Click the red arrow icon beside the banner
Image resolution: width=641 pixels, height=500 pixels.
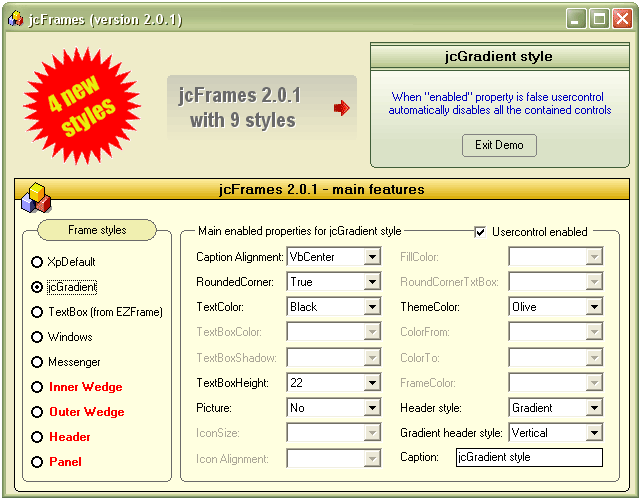(x=342, y=108)
